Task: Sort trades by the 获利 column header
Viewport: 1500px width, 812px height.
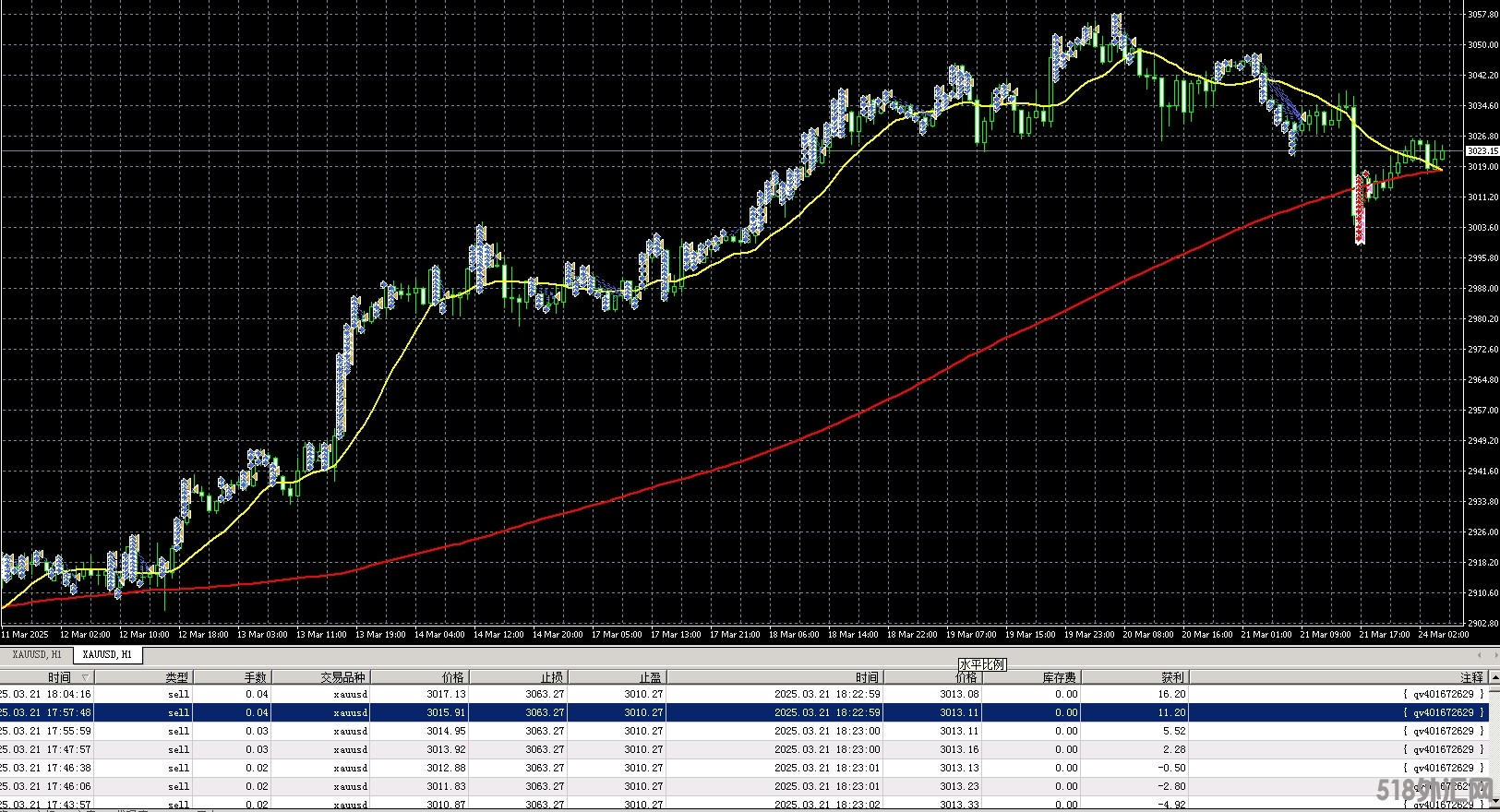Action: pyautogui.click(x=1172, y=677)
